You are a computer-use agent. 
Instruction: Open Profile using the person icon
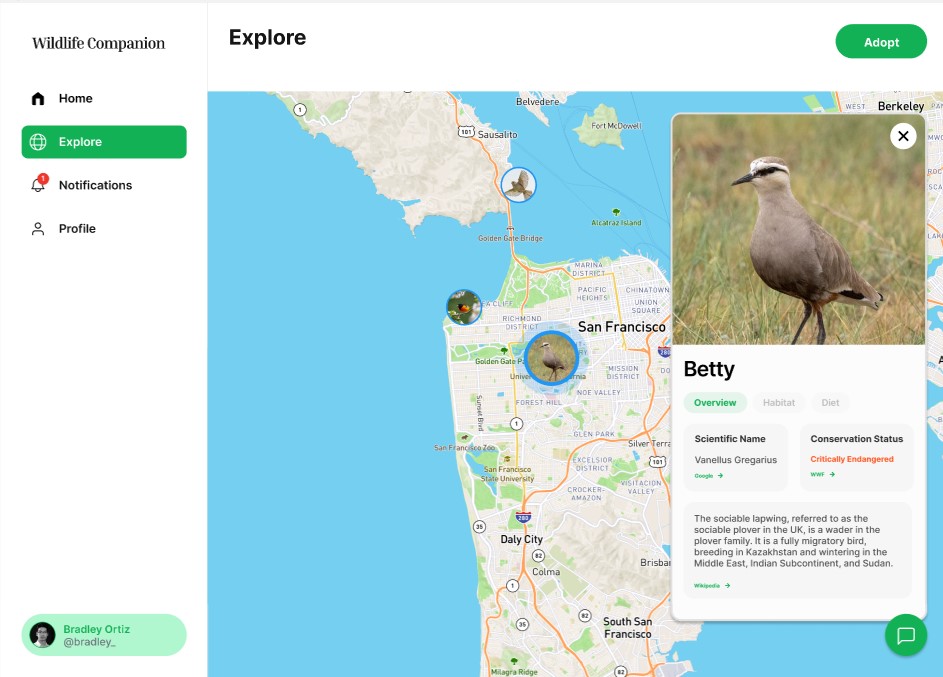pos(38,228)
